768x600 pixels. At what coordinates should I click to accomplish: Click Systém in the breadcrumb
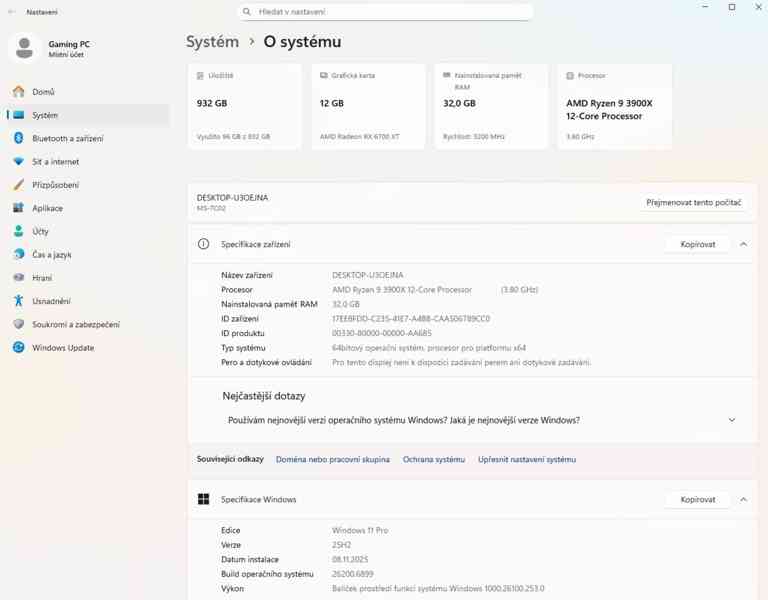tap(212, 42)
